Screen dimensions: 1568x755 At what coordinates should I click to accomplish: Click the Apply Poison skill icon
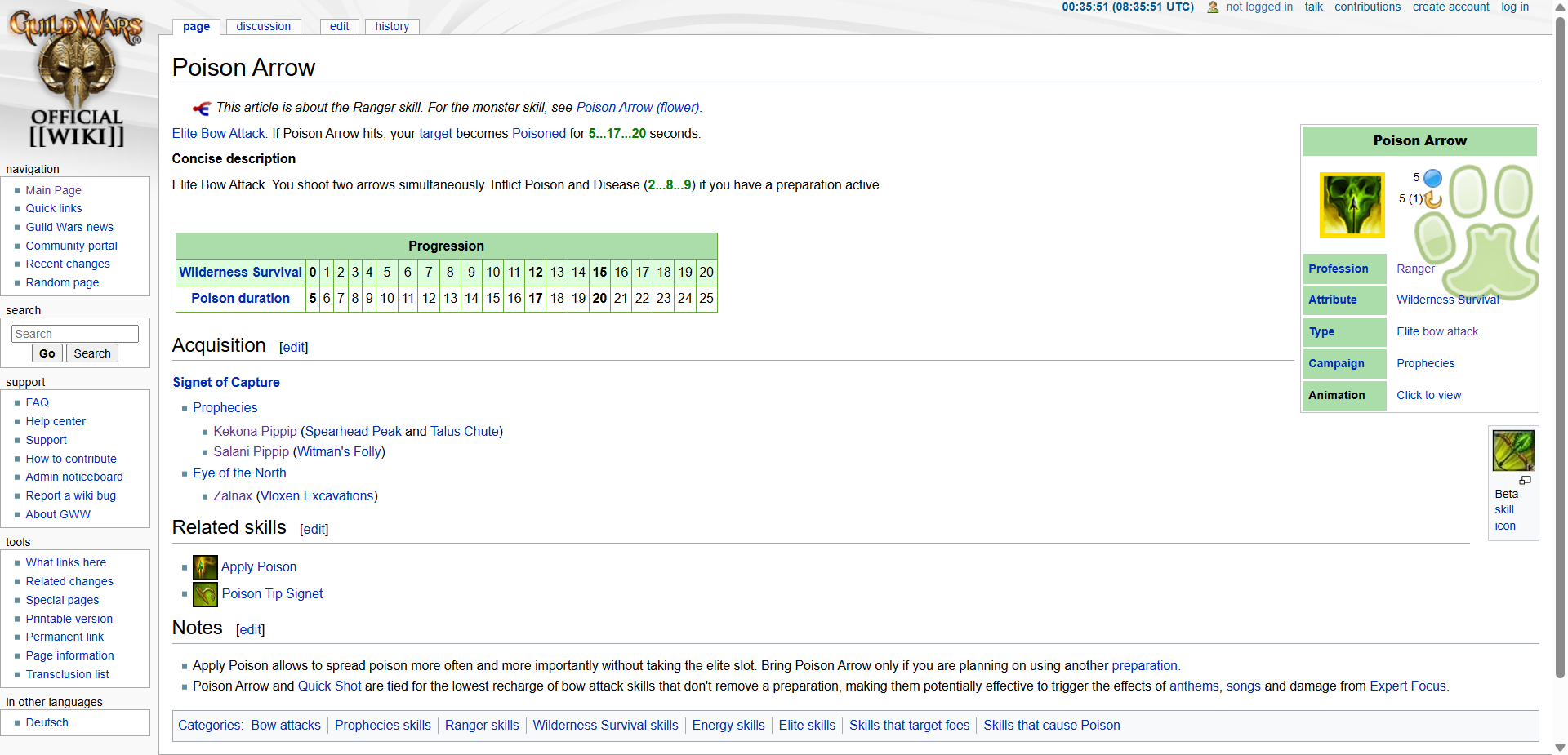pos(205,567)
